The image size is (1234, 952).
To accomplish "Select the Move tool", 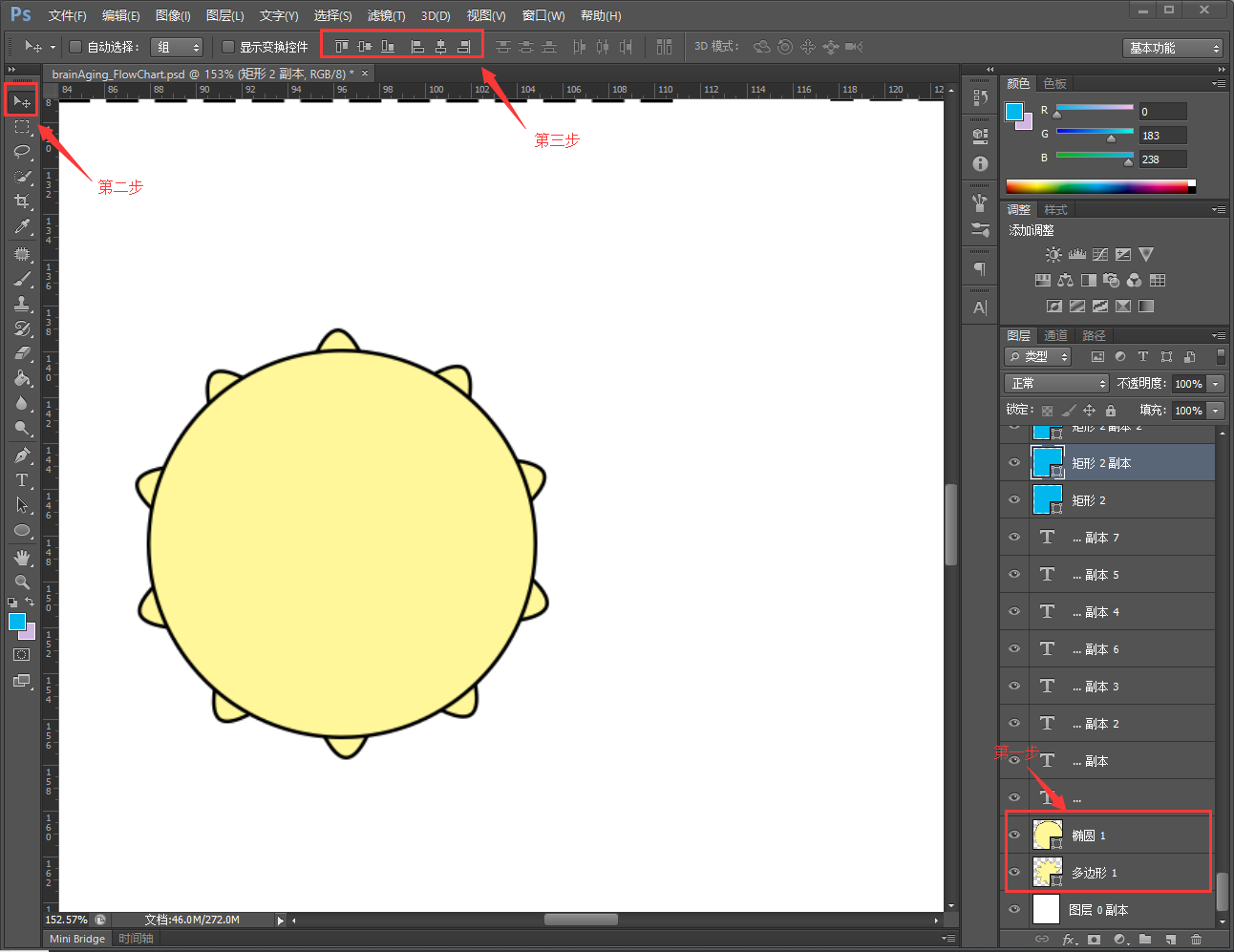I will 21,101.
